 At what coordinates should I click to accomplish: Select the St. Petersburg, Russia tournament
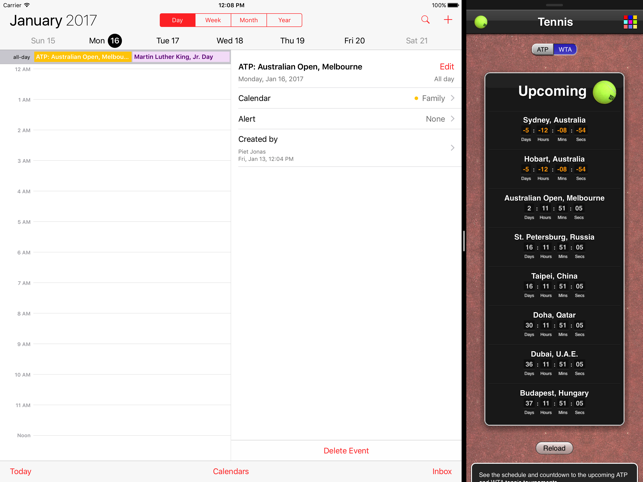554,246
